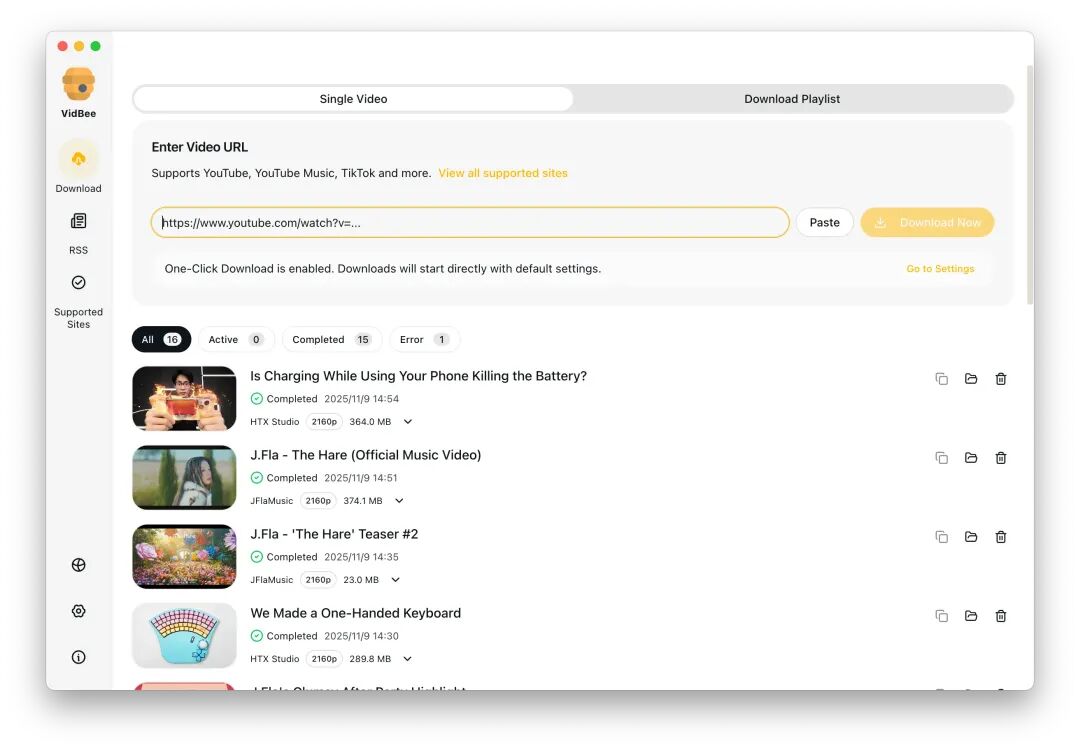The width and height of the screenshot is (1080, 751).
Task: Click JFlaMusic label beside 374.1 MB
Action: (271, 501)
